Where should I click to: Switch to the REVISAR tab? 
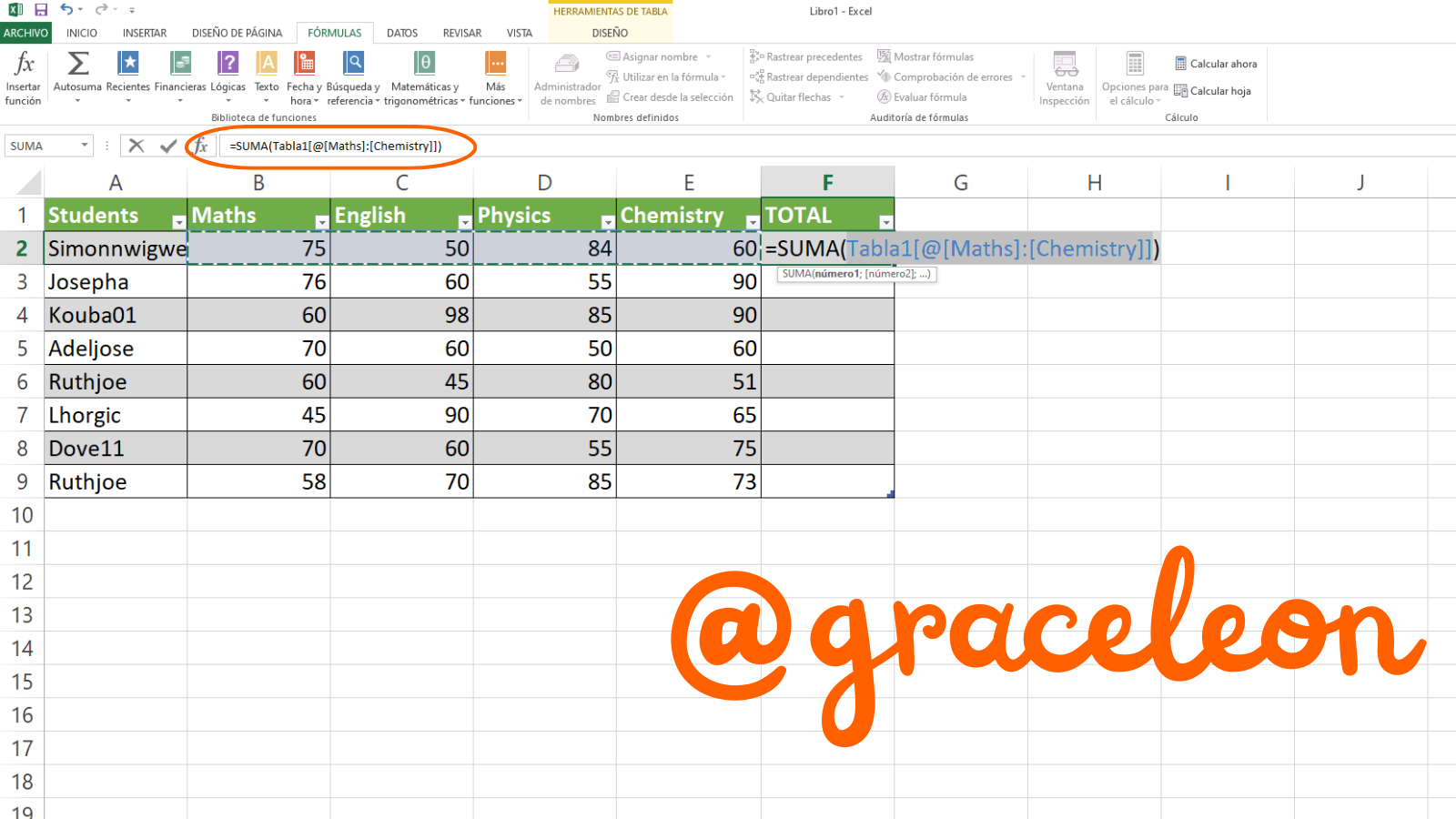click(462, 33)
